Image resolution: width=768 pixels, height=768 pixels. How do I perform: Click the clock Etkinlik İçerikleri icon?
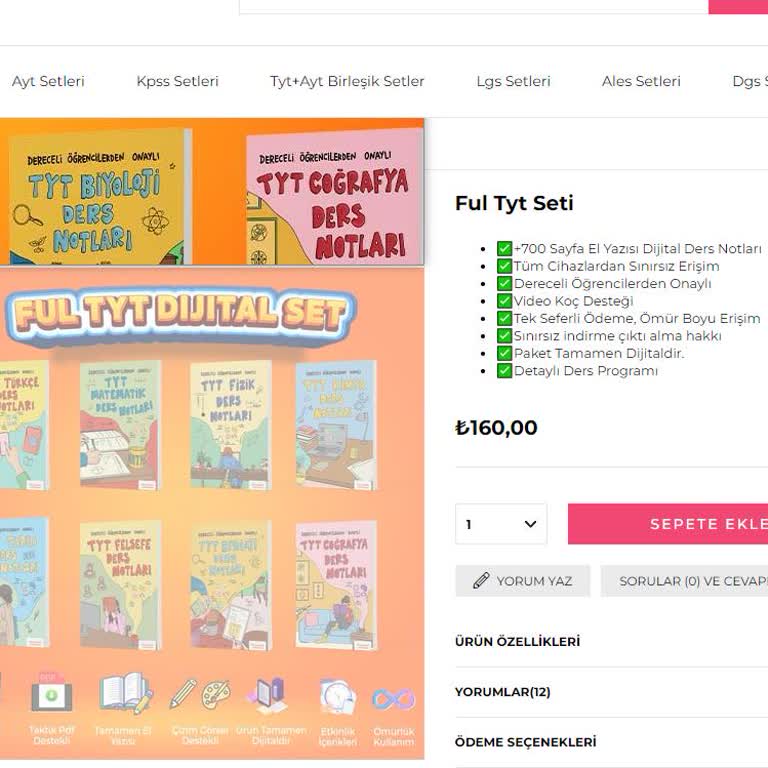[x=337, y=696]
